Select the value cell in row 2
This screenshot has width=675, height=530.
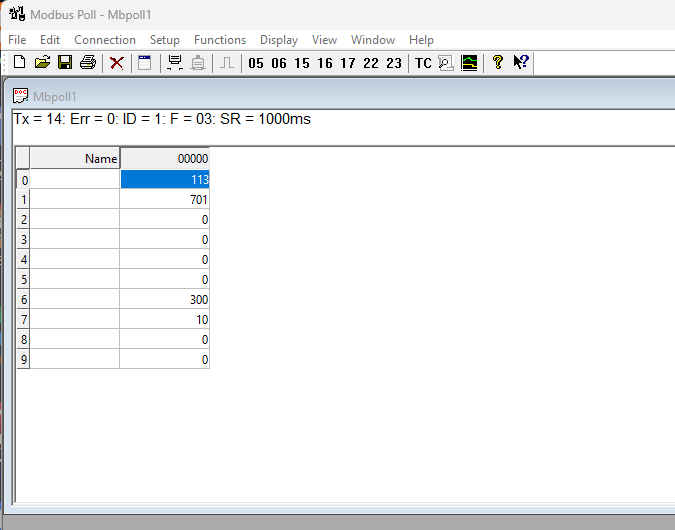pos(165,220)
